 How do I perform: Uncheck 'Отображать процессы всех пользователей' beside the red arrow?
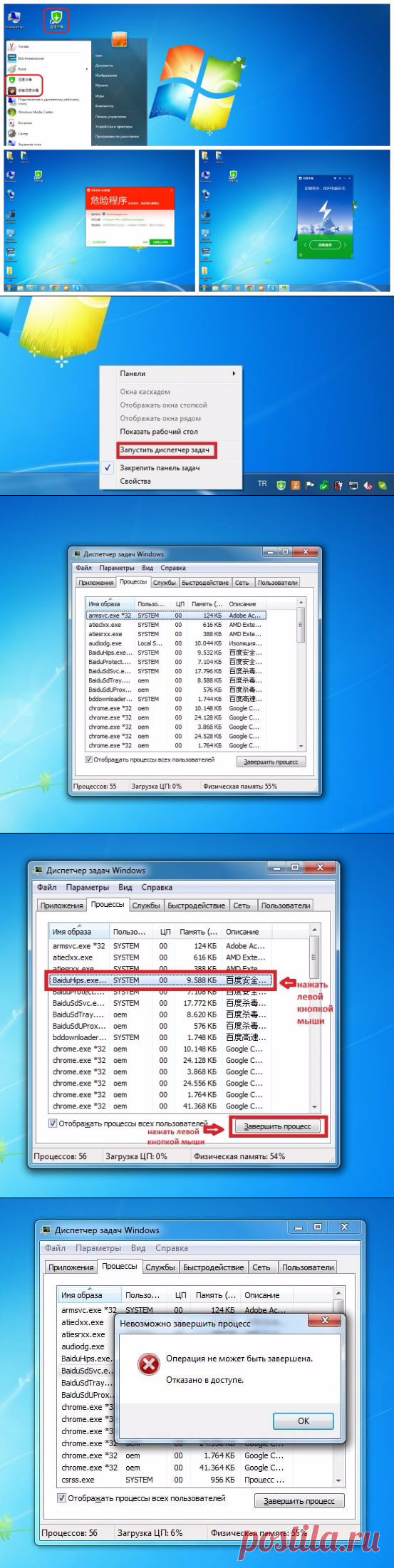click(53, 1123)
